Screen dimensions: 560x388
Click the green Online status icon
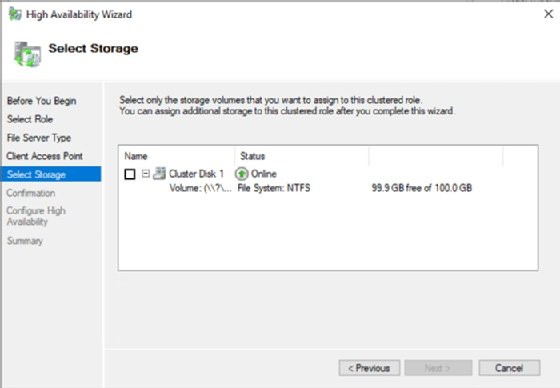pyautogui.click(x=241, y=174)
